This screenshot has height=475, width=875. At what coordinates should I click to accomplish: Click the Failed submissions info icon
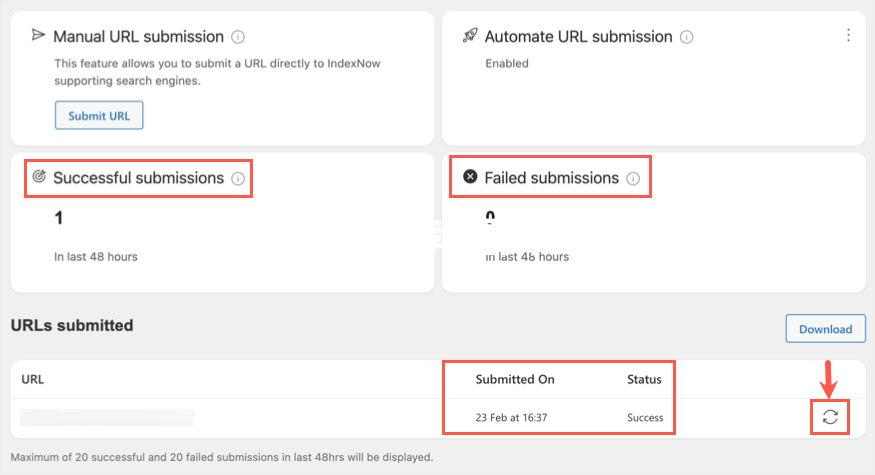633,179
